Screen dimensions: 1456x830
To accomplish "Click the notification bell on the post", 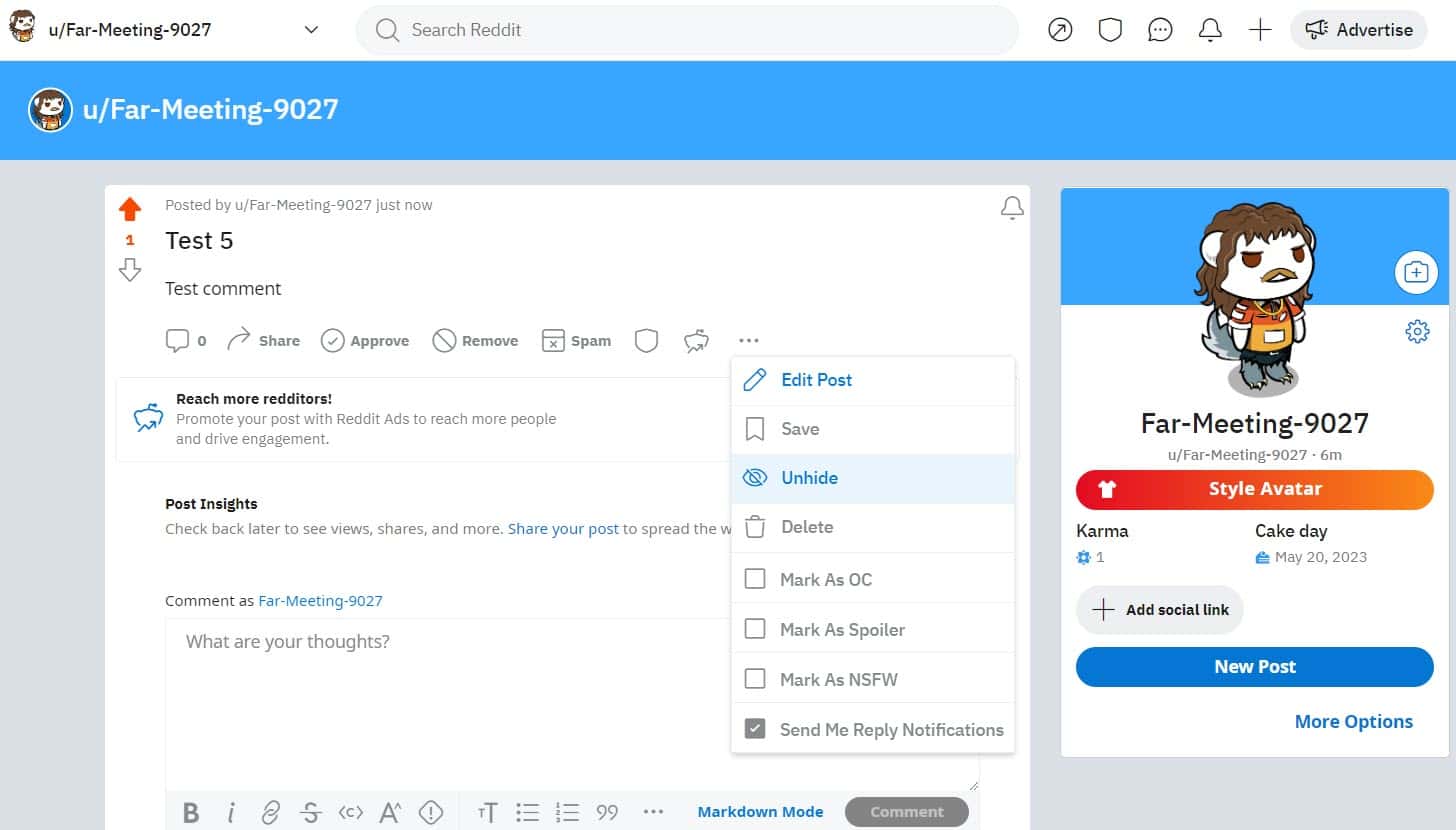I will [1011, 207].
